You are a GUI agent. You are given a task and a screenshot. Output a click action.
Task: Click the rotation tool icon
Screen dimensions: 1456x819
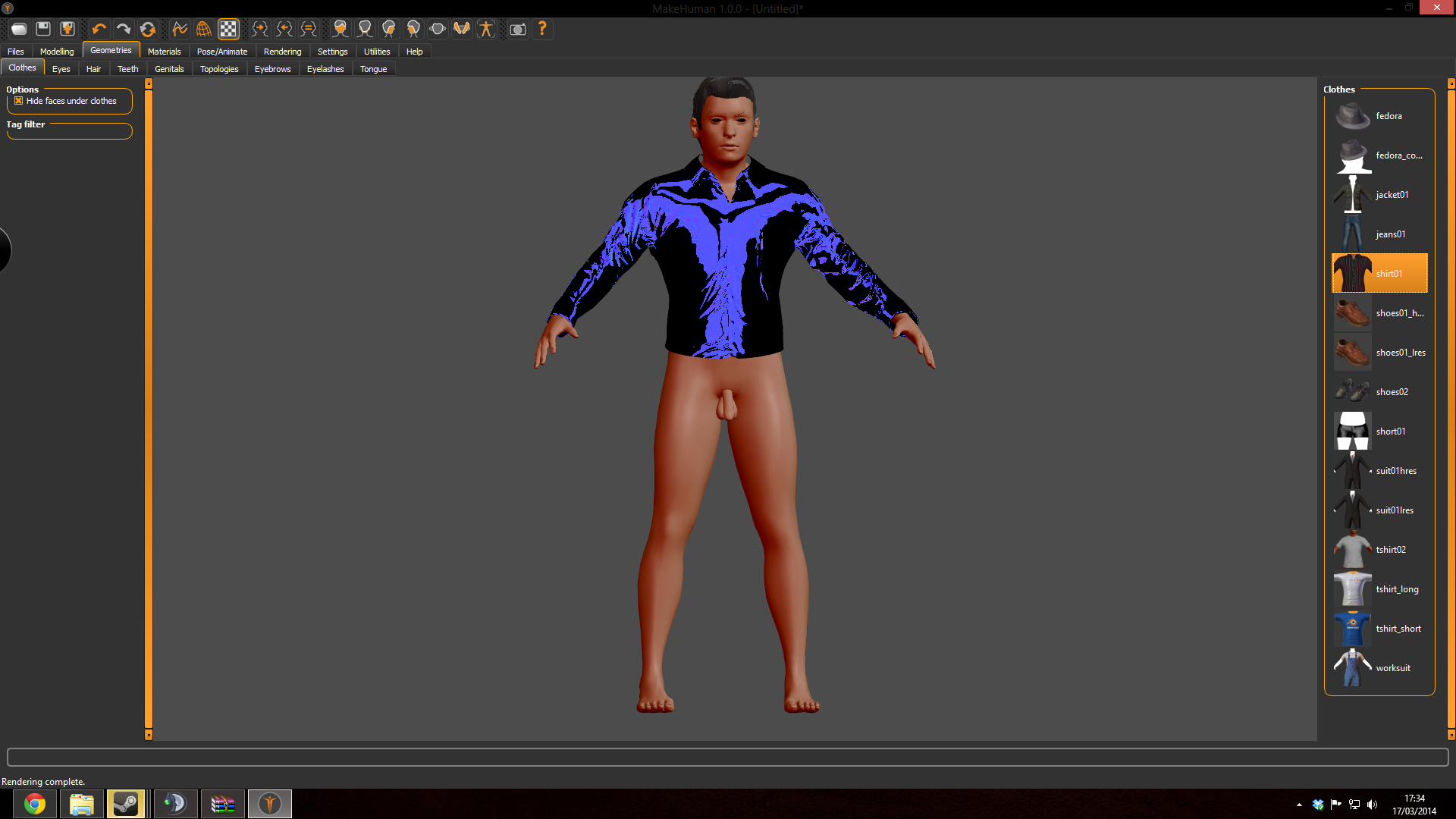point(149,28)
